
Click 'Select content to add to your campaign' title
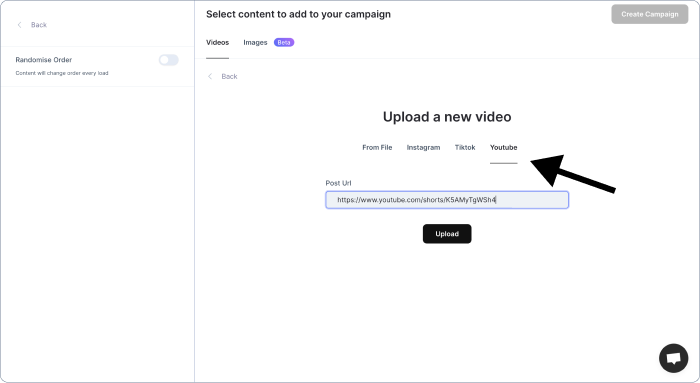click(298, 14)
